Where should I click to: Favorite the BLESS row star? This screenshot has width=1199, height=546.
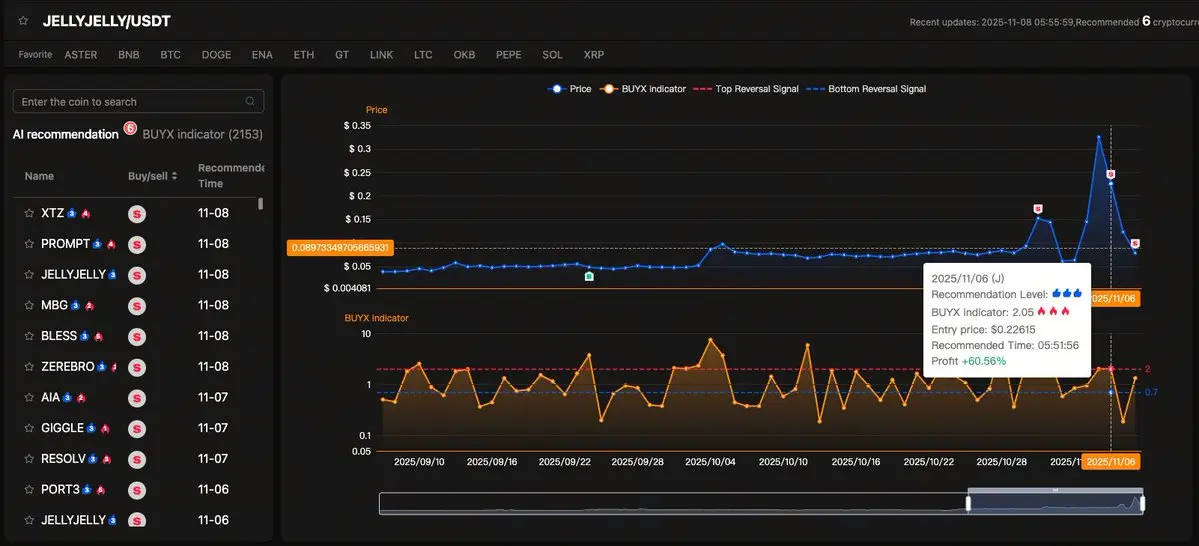tap(29, 336)
